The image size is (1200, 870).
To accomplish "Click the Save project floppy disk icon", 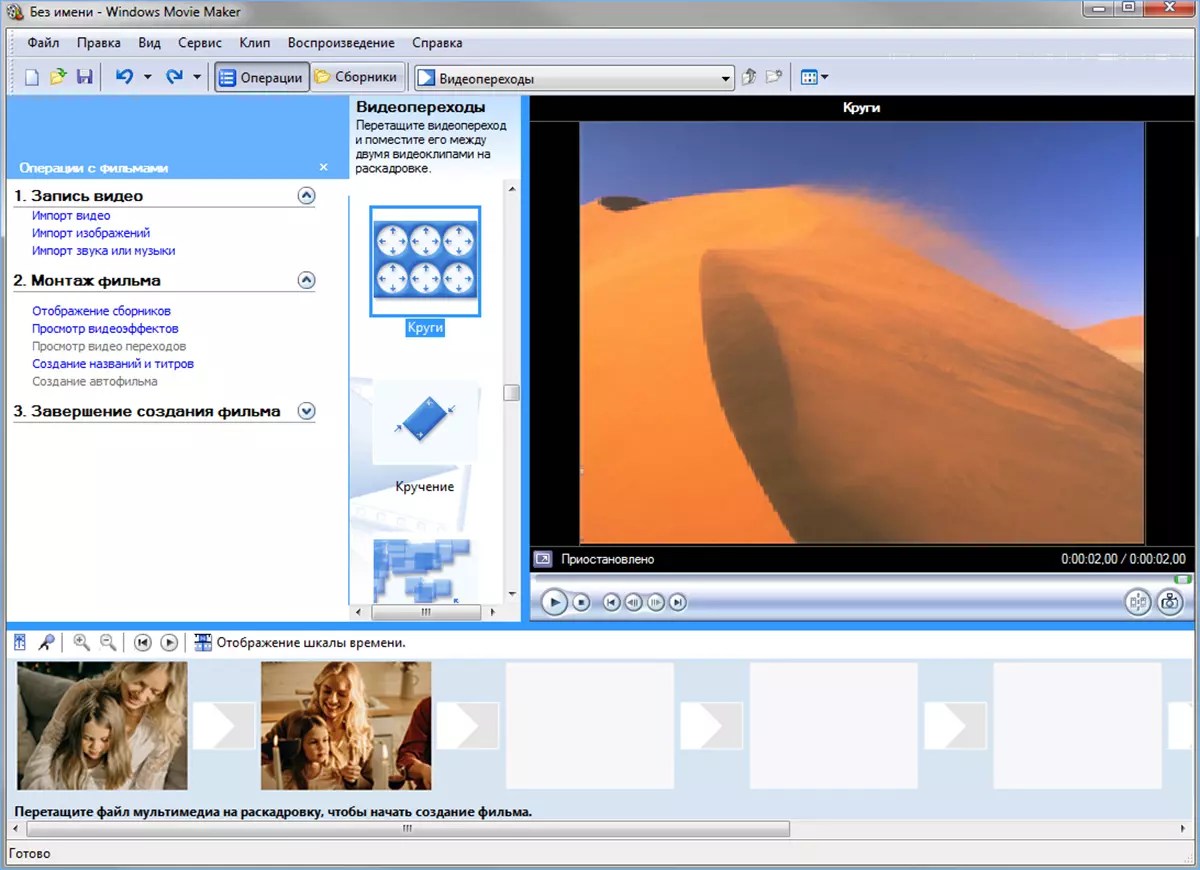I will (x=84, y=77).
